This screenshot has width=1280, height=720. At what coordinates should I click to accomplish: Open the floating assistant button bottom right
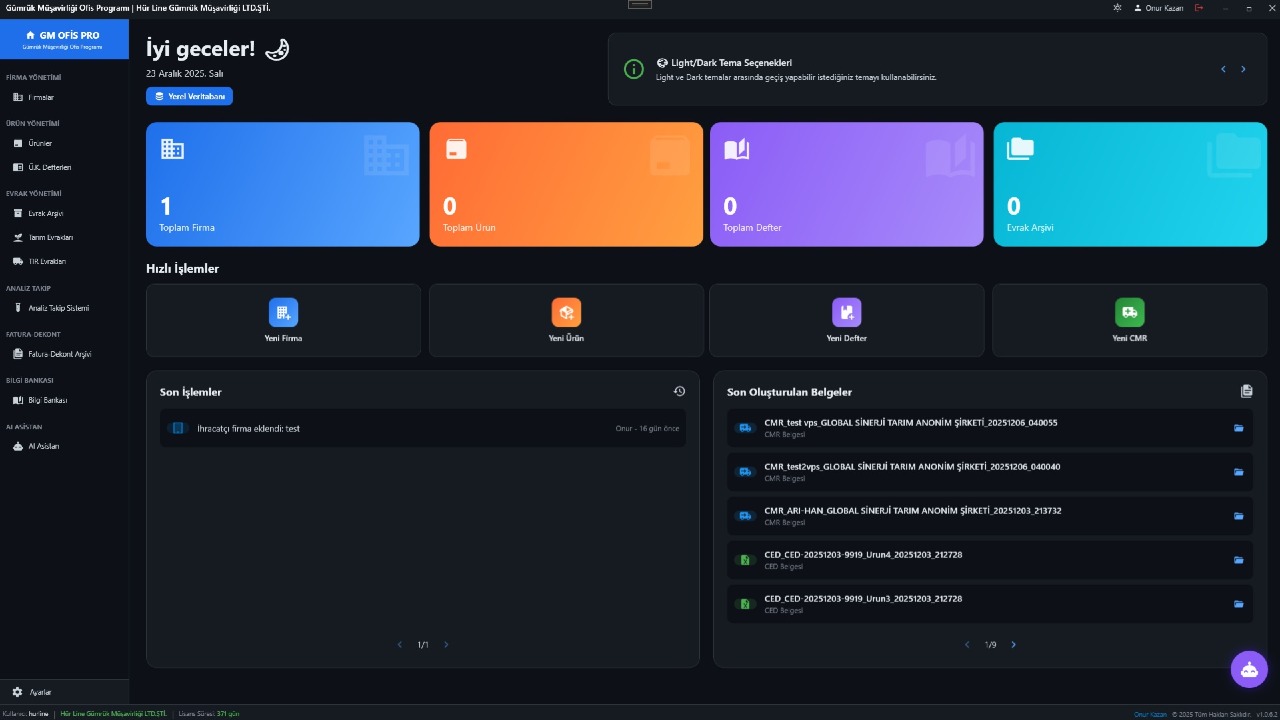pyautogui.click(x=1249, y=669)
